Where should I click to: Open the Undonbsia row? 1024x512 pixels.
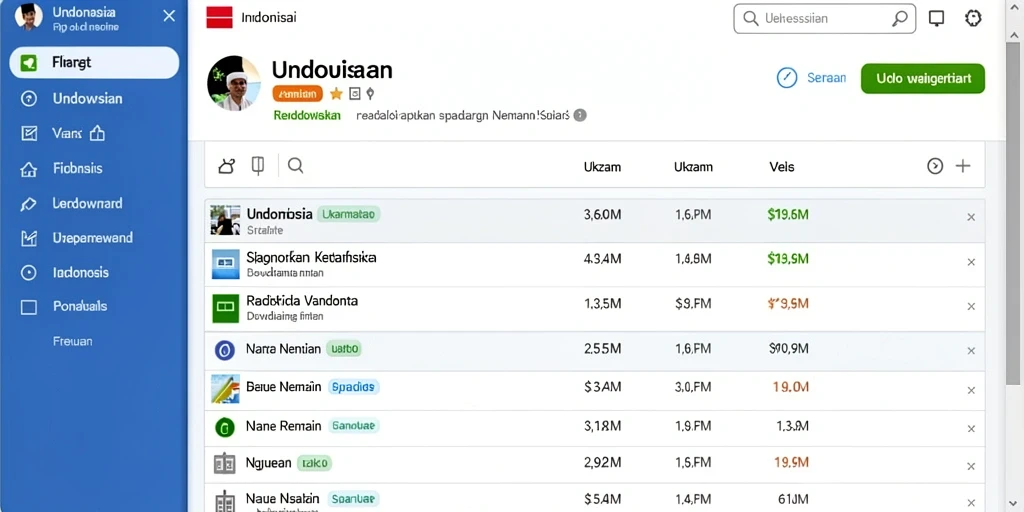point(594,221)
